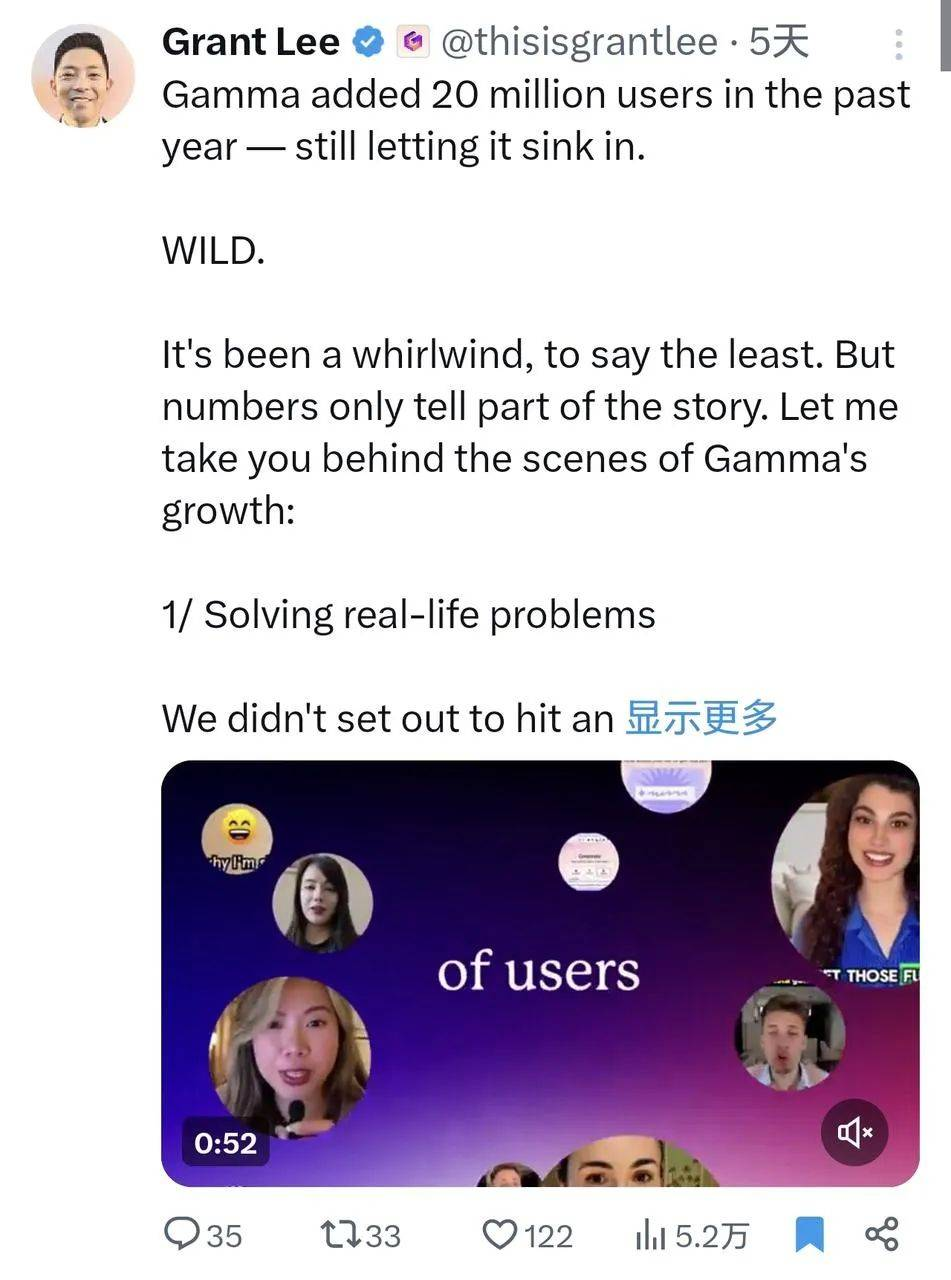
Task: Like the tweet with the heart icon
Action: [499, 1235]
